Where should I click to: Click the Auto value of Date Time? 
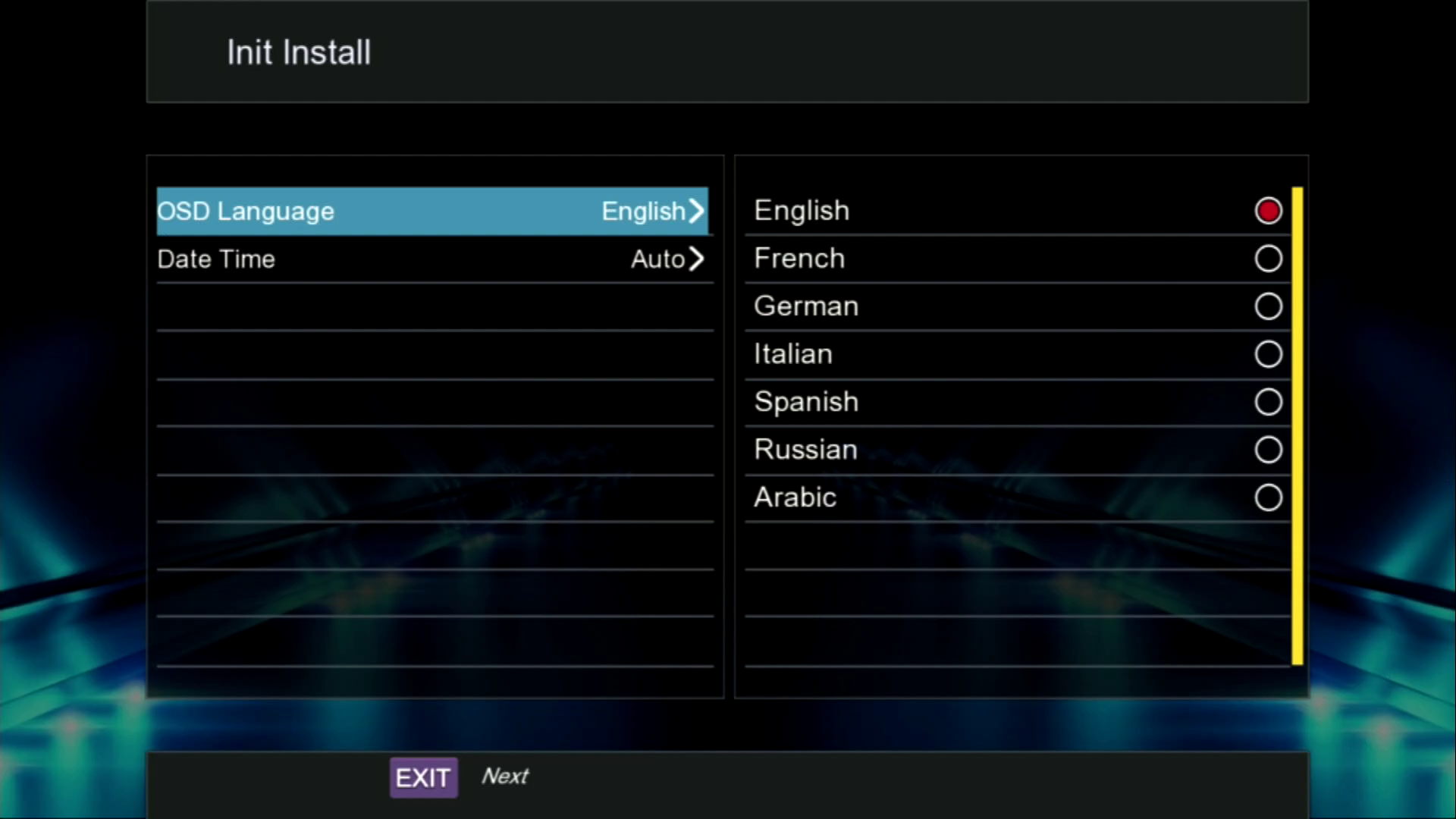click(x=657, y=259)
